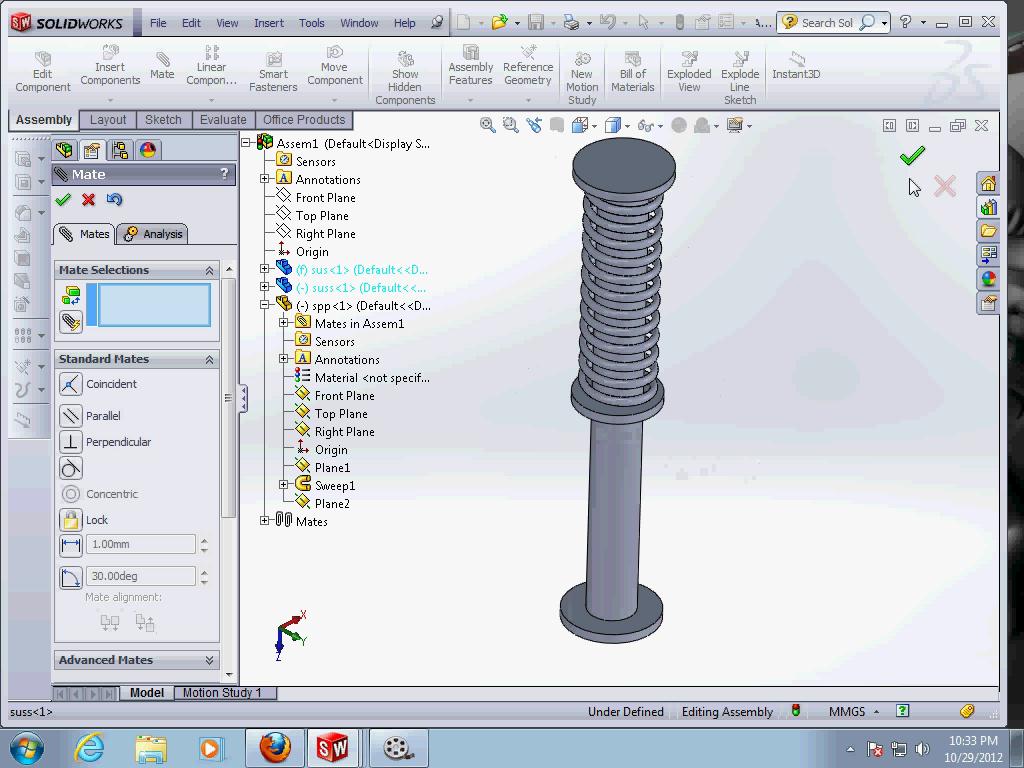The image size is (1024, 768).
Task: Expand the Advanced Mates section
Action: pyautogui.click(x=209, y=660)
